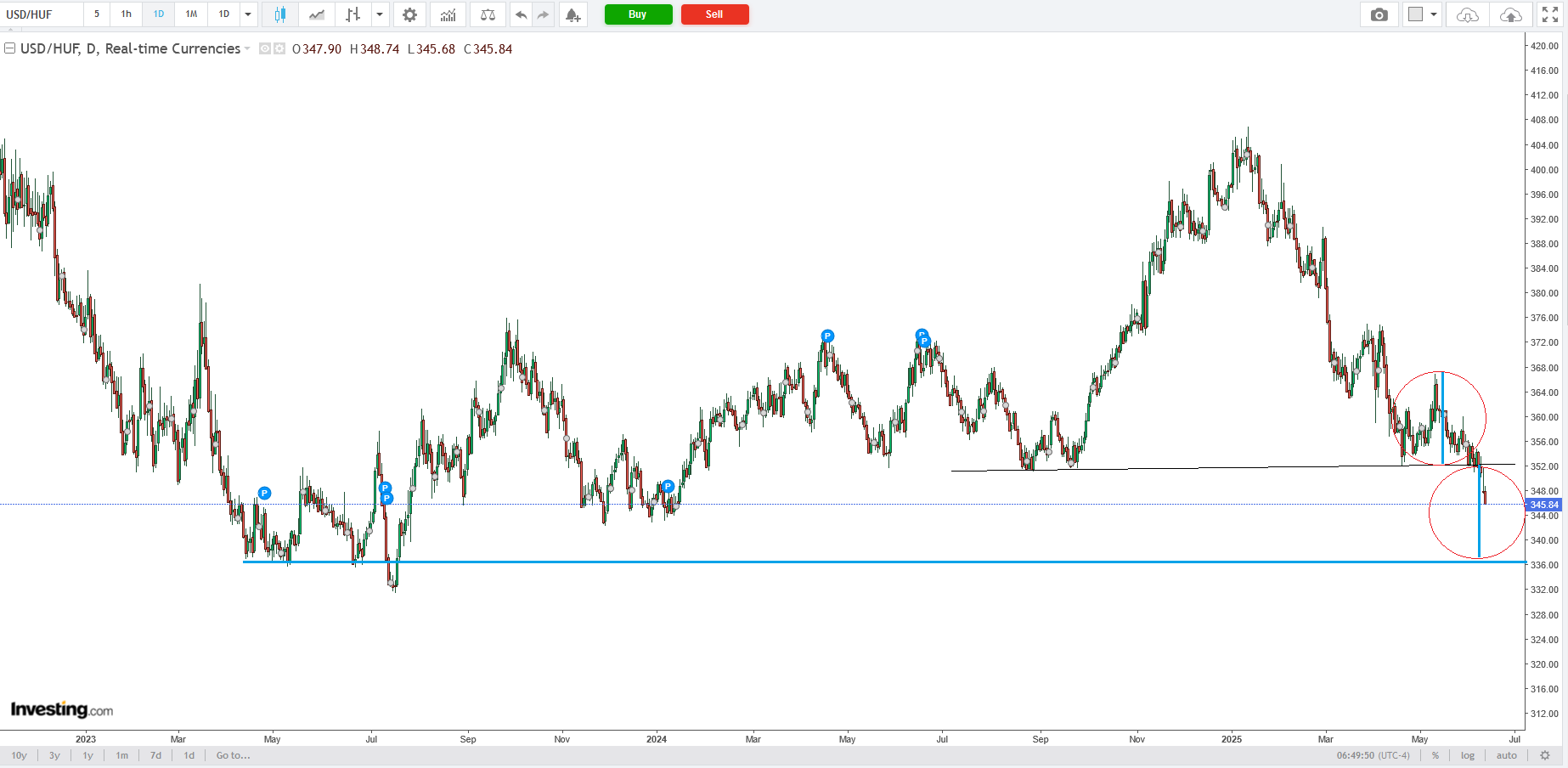Click the green Buy button
This screenshot has width=1568, height=768.
pyautogui.click(x=638, y=14)
